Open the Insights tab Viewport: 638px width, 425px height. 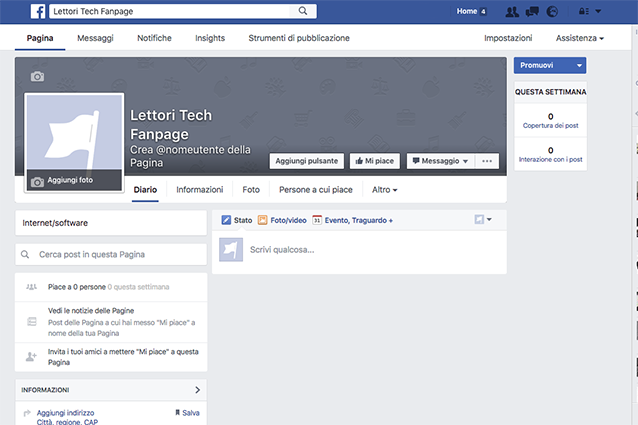point(210,38)
